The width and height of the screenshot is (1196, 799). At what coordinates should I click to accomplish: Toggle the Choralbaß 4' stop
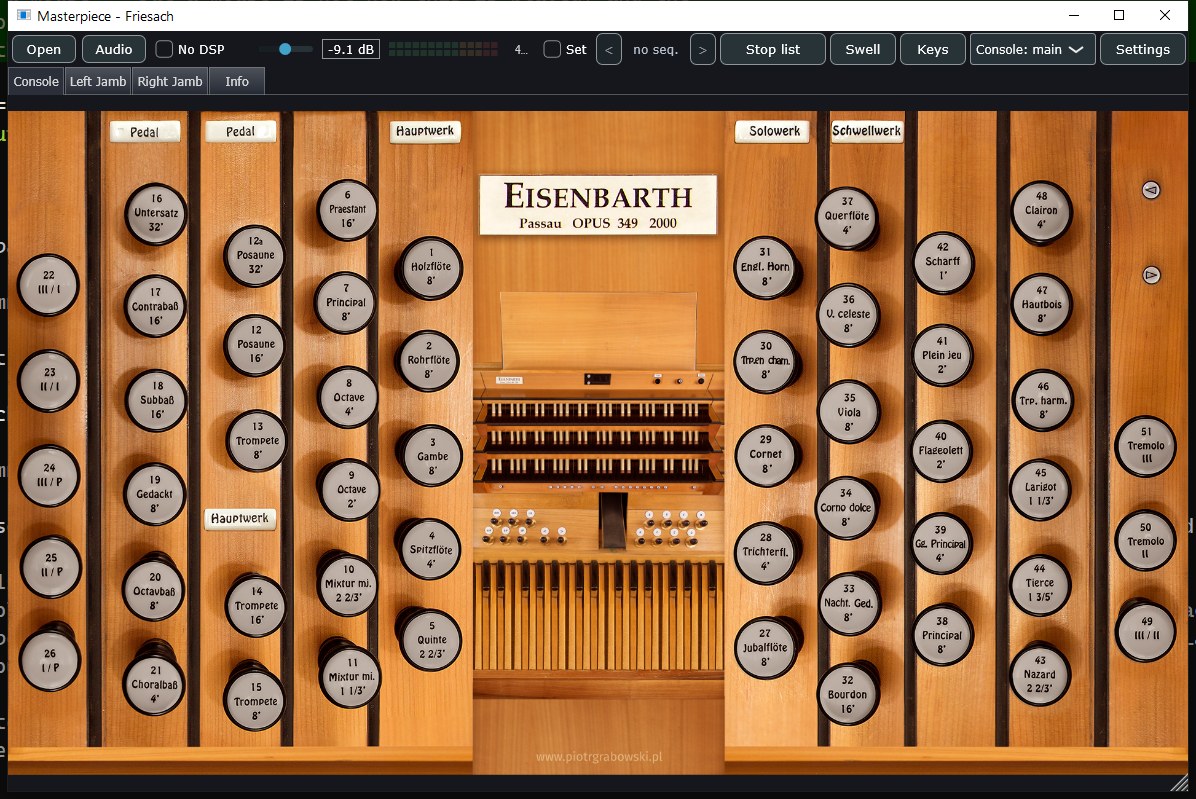(x=155, y=684)
